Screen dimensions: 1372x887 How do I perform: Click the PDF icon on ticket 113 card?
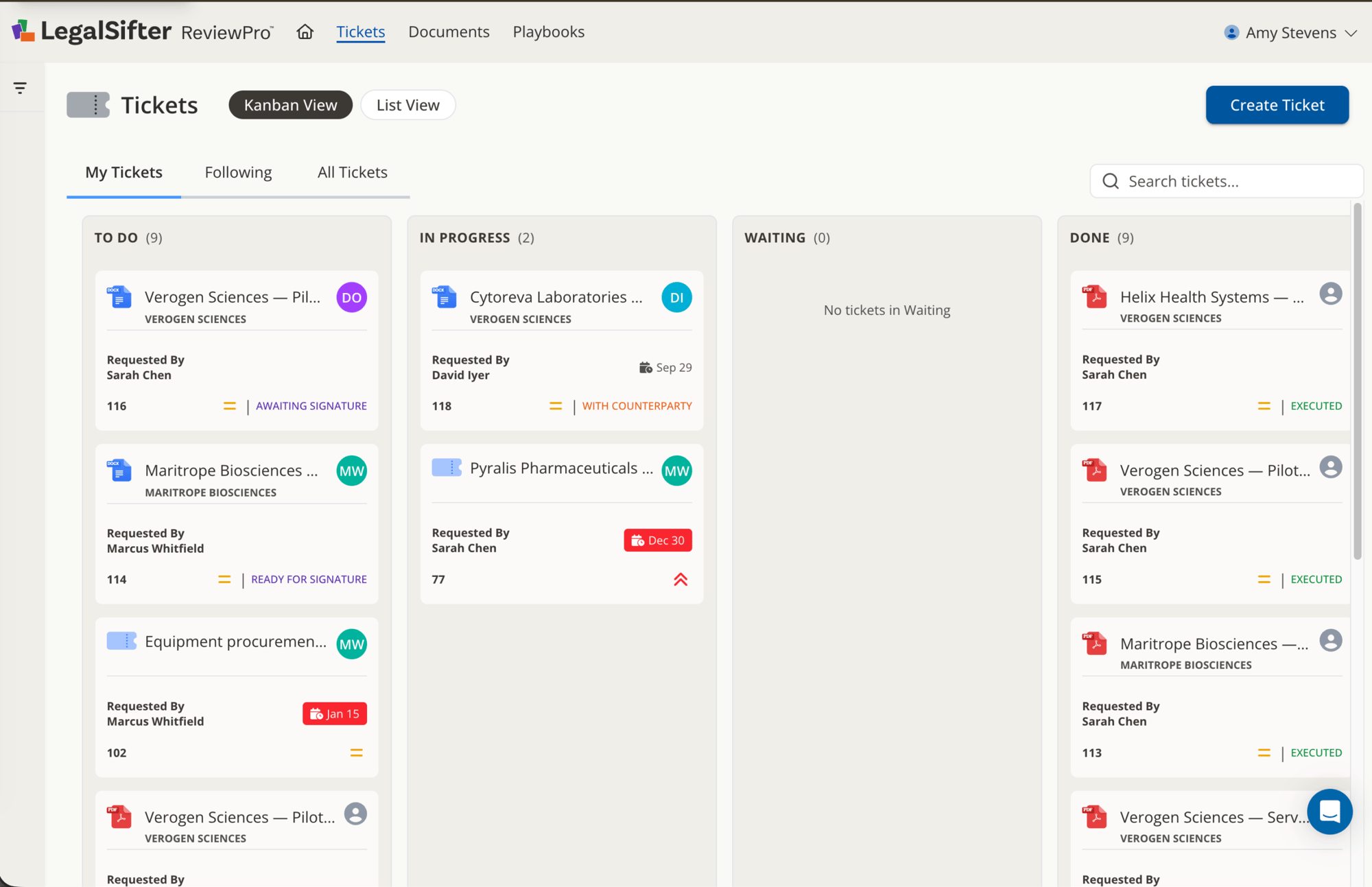(1095, 644)
